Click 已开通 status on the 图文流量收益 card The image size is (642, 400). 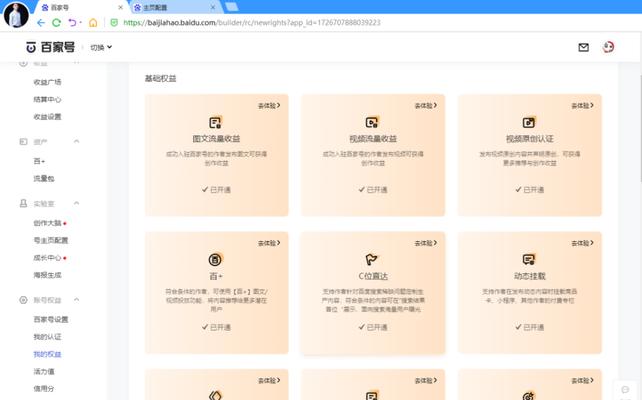(216, 190)
